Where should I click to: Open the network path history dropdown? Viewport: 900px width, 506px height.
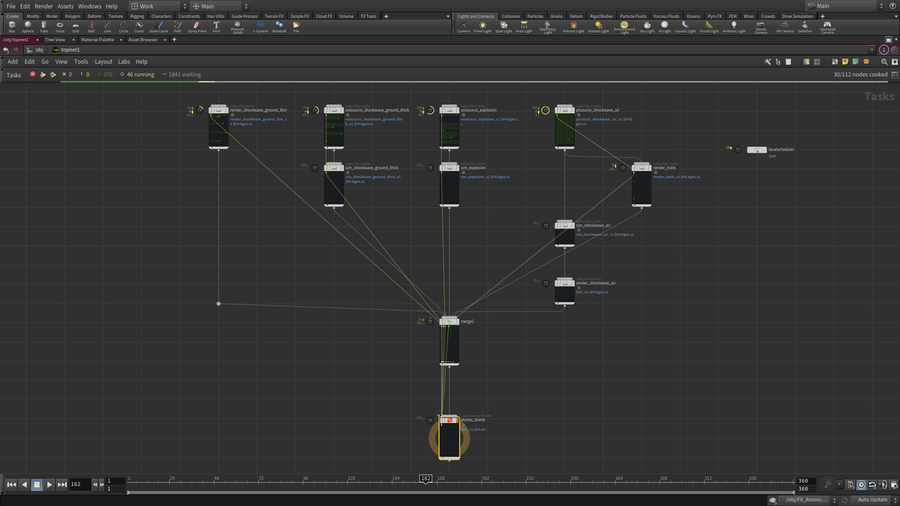click(872, 50)
